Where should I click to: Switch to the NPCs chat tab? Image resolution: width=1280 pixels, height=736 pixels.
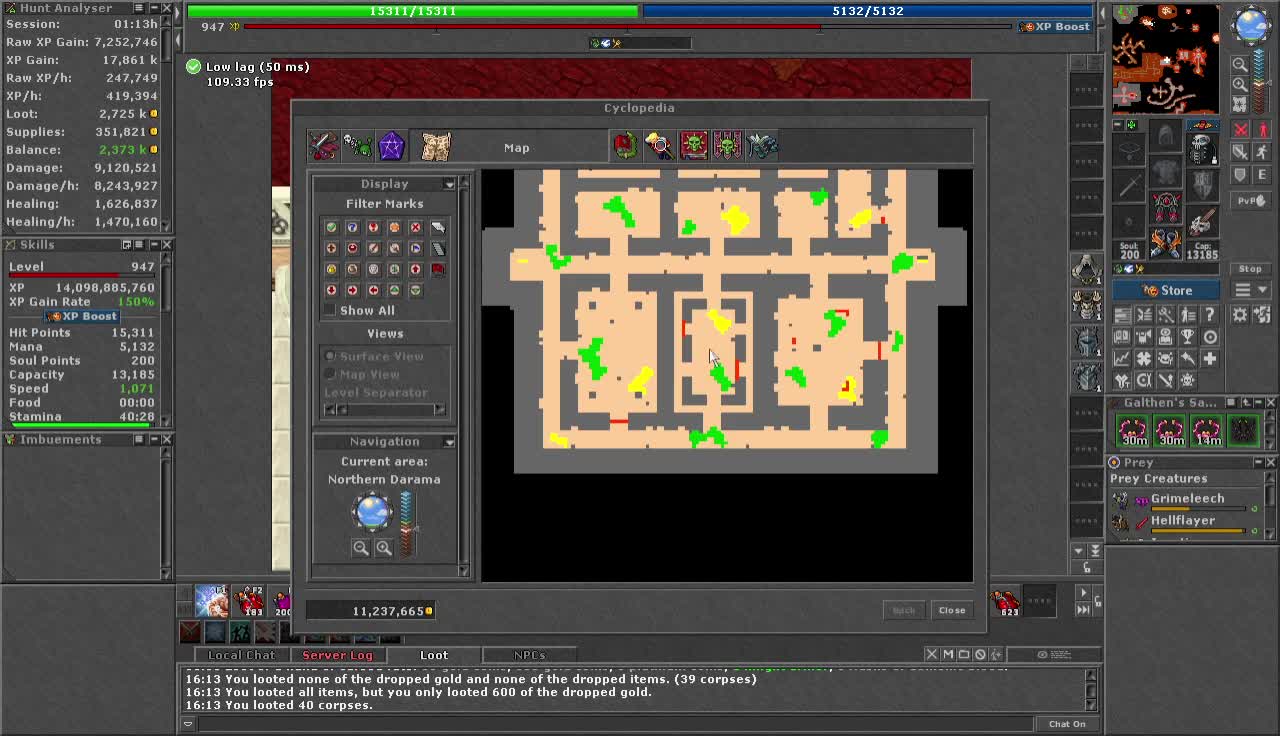(530, 655)
